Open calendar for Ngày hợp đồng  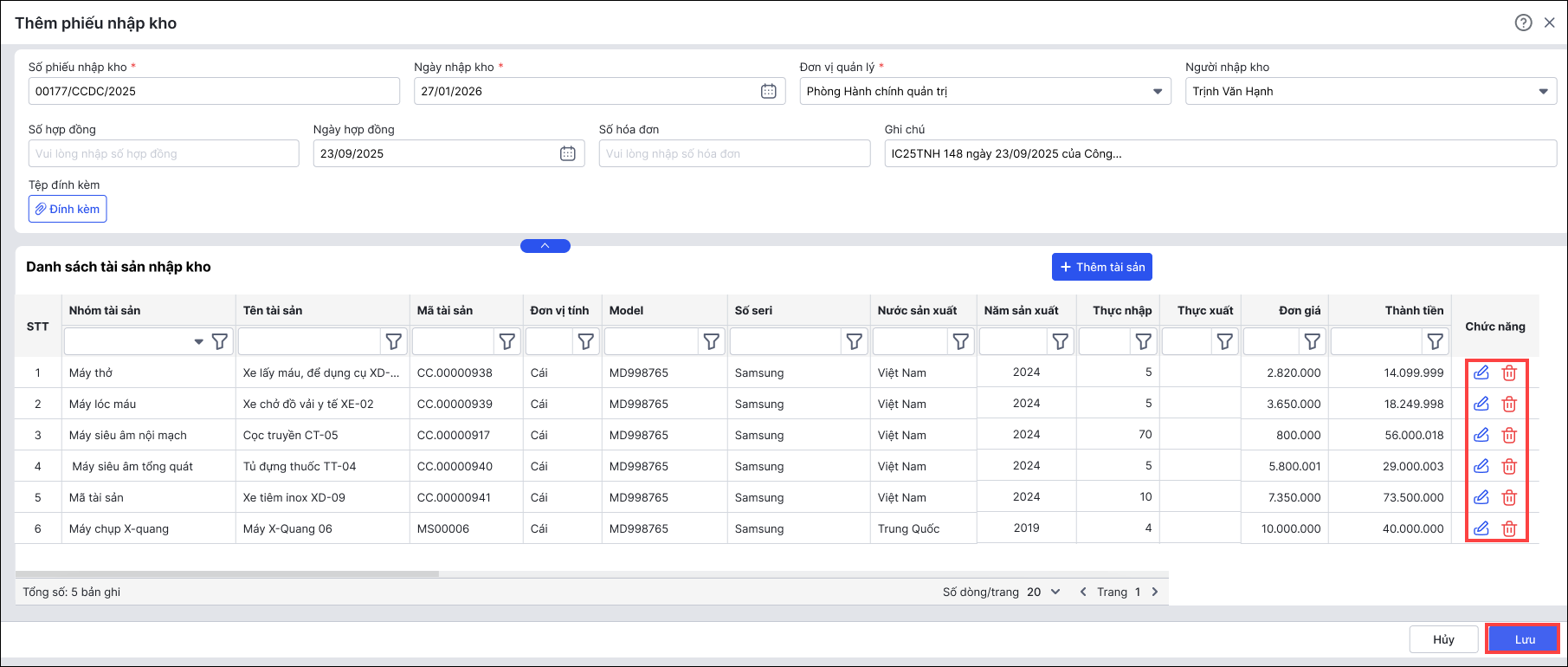(x=567, y=153)
